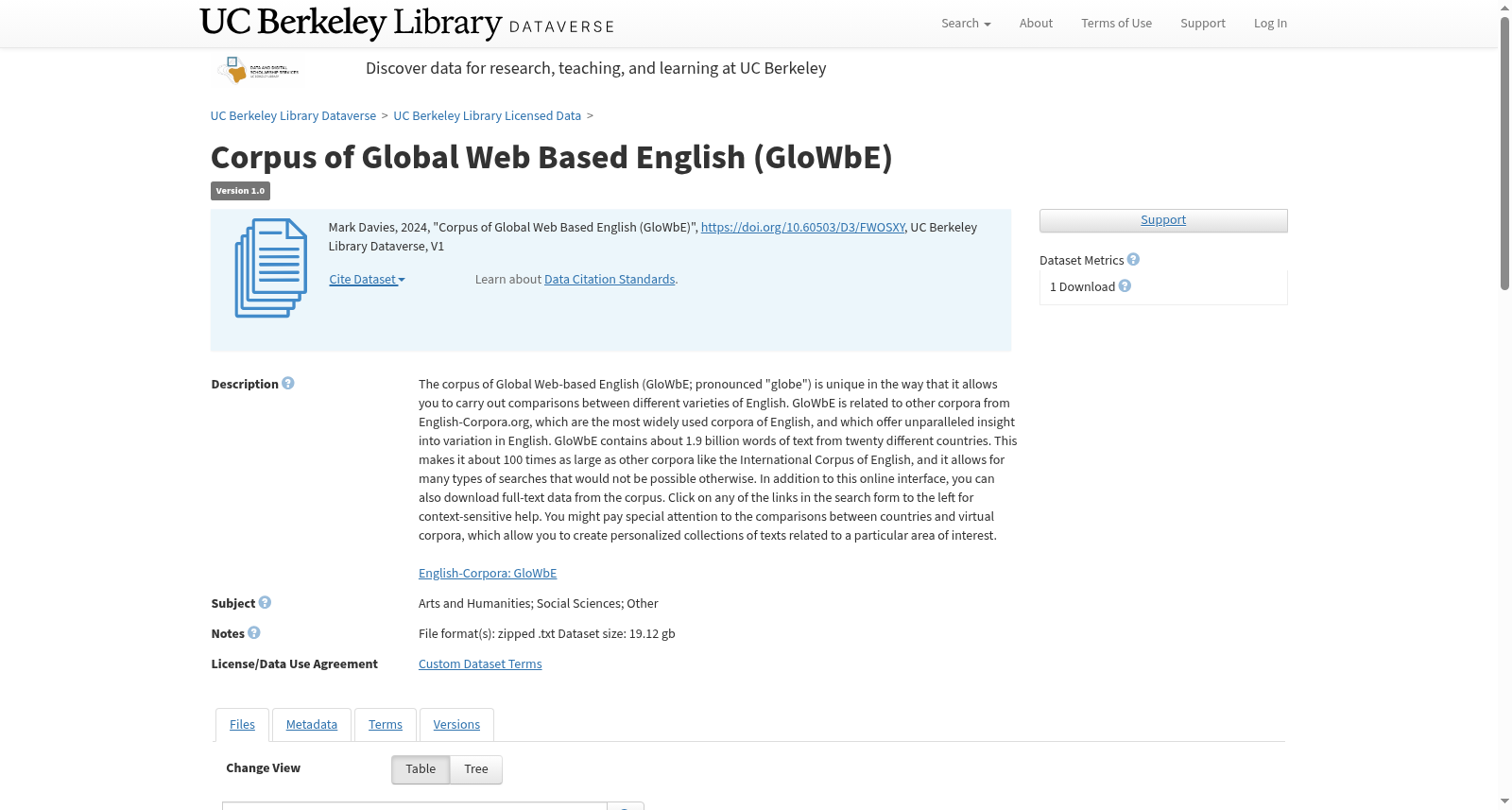Open Support in the top navbar
The width and height of the screenshot is (1512, 810).
click(x=1202, y=24)
